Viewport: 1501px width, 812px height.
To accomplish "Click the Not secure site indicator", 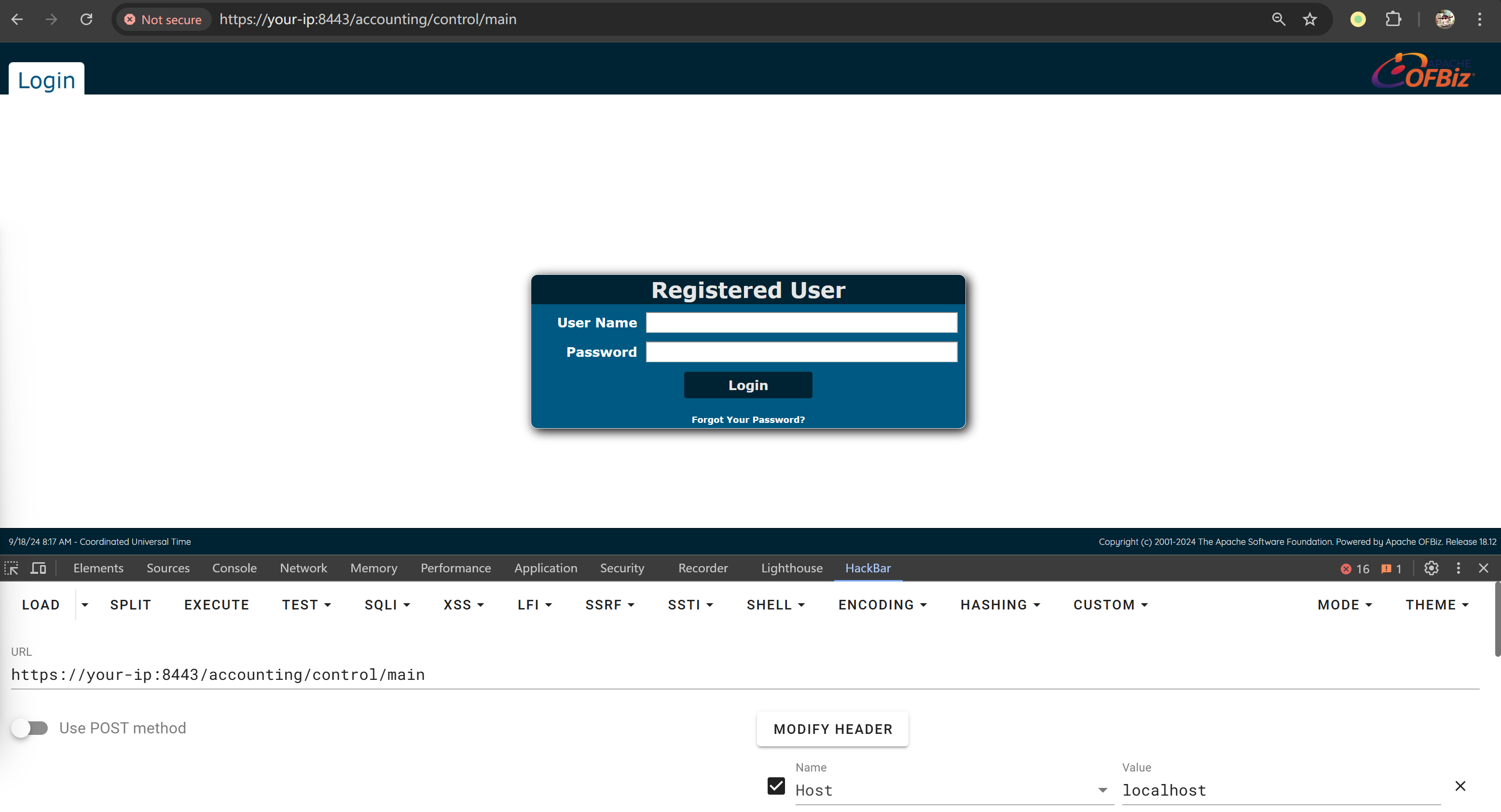I will click(163, 19).
